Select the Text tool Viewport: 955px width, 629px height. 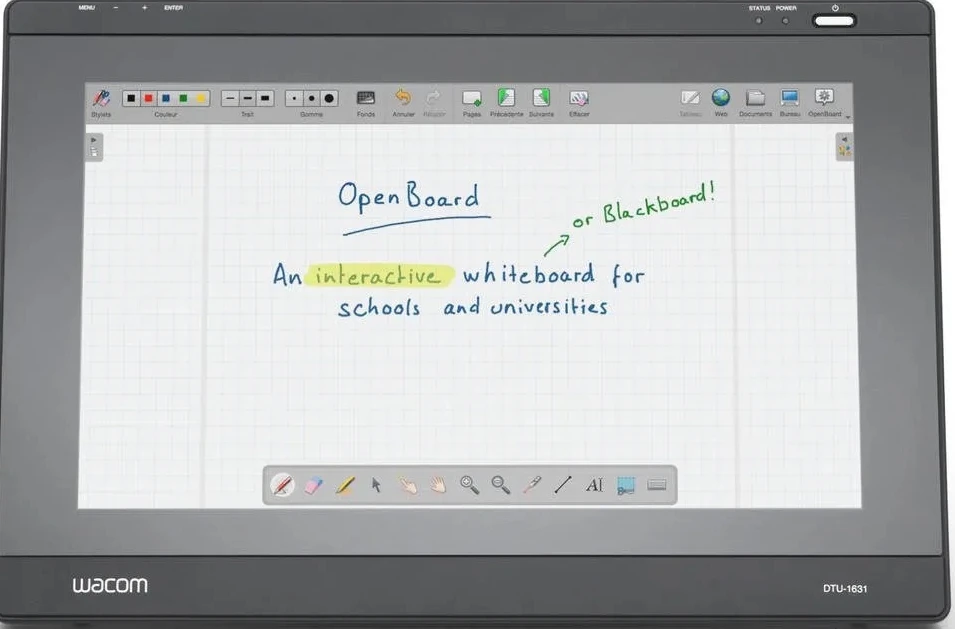(x=594, y=485)
